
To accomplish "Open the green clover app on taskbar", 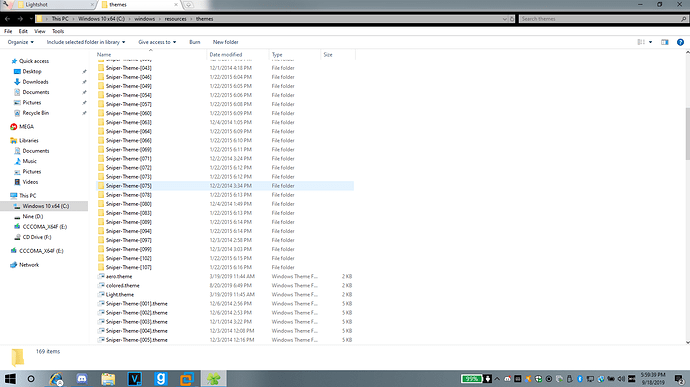I will click(x=213, y=379).
